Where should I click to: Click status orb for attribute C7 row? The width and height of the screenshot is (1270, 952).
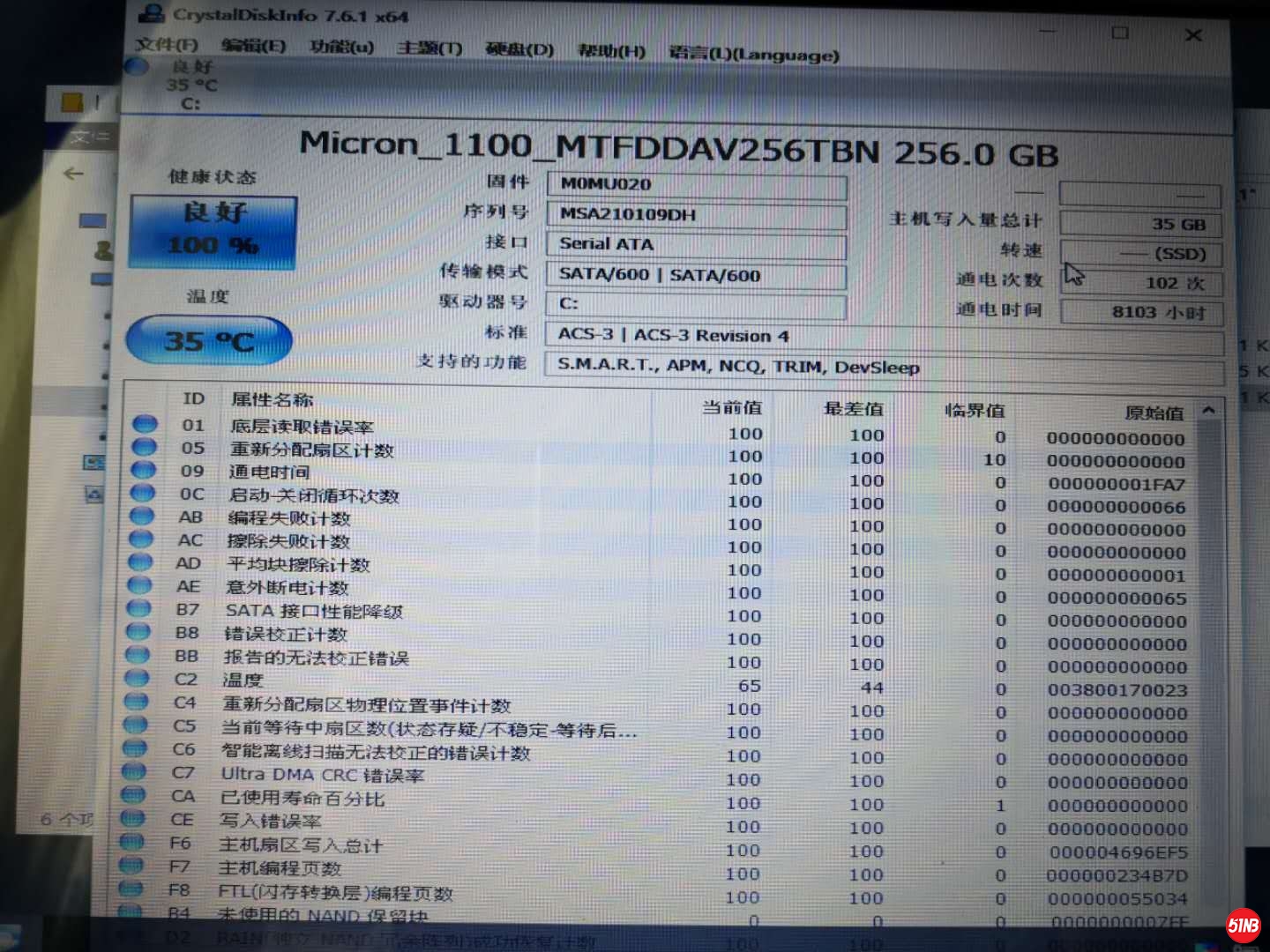(134, 771)
